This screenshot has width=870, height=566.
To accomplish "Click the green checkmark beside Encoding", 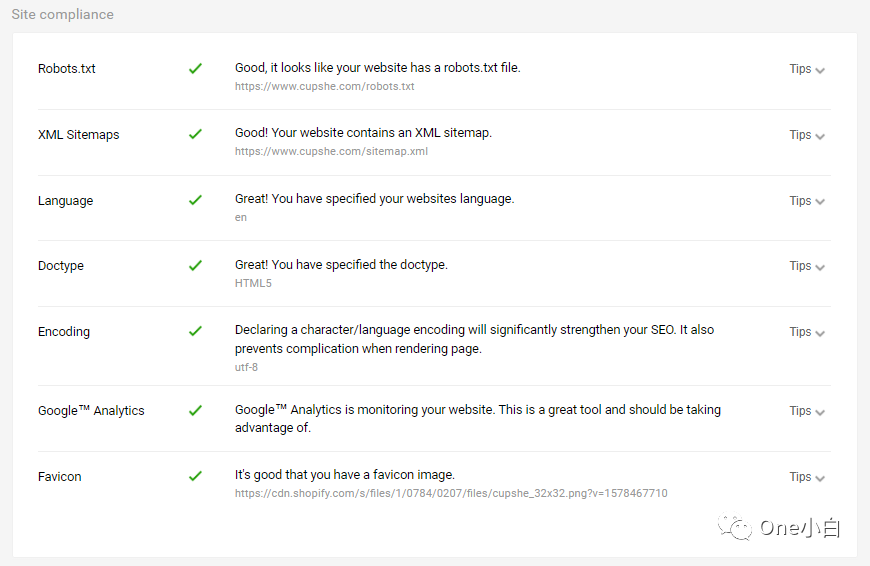I will tap(195, 331).
